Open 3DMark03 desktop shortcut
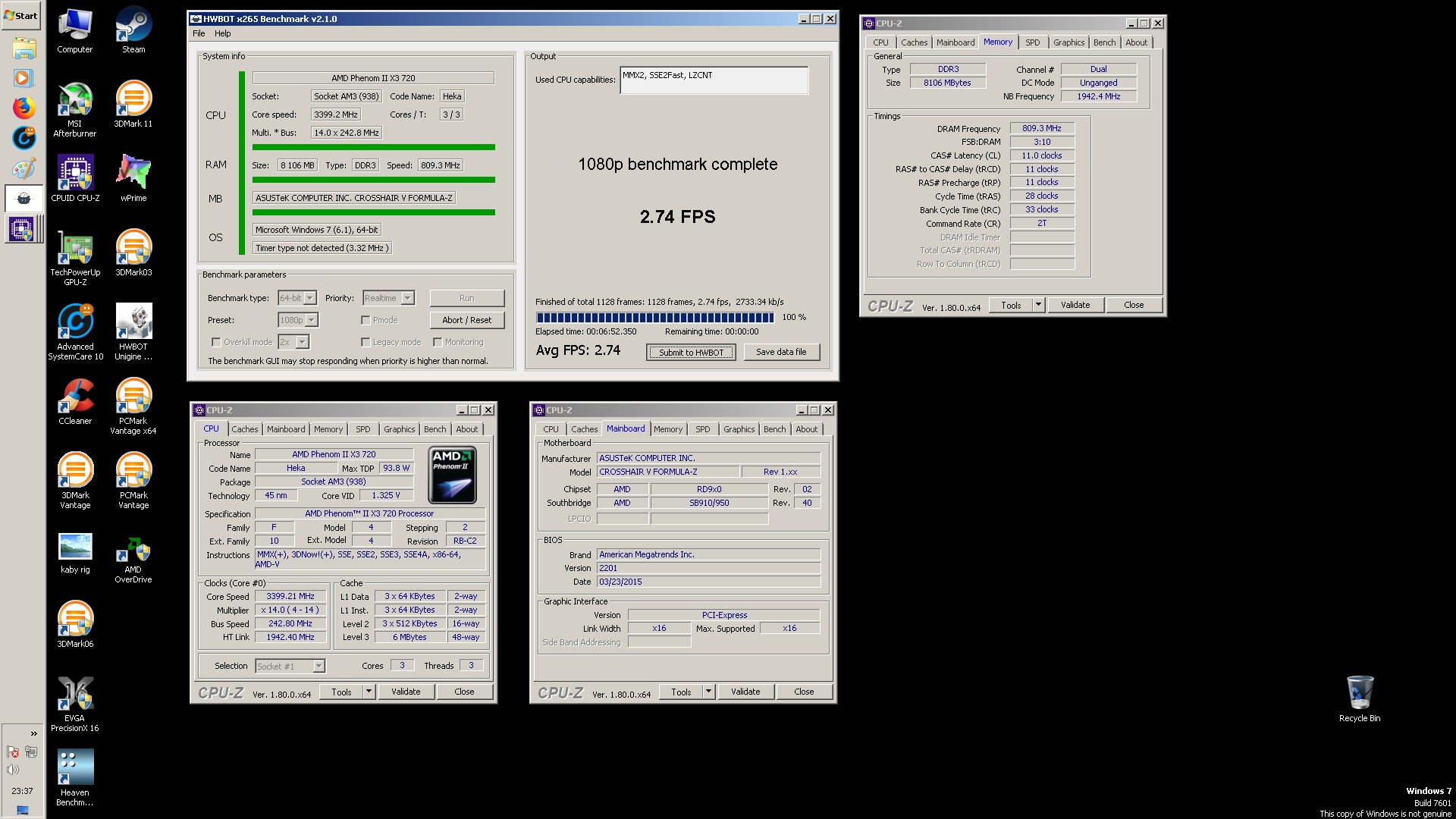 coord(133,253)
